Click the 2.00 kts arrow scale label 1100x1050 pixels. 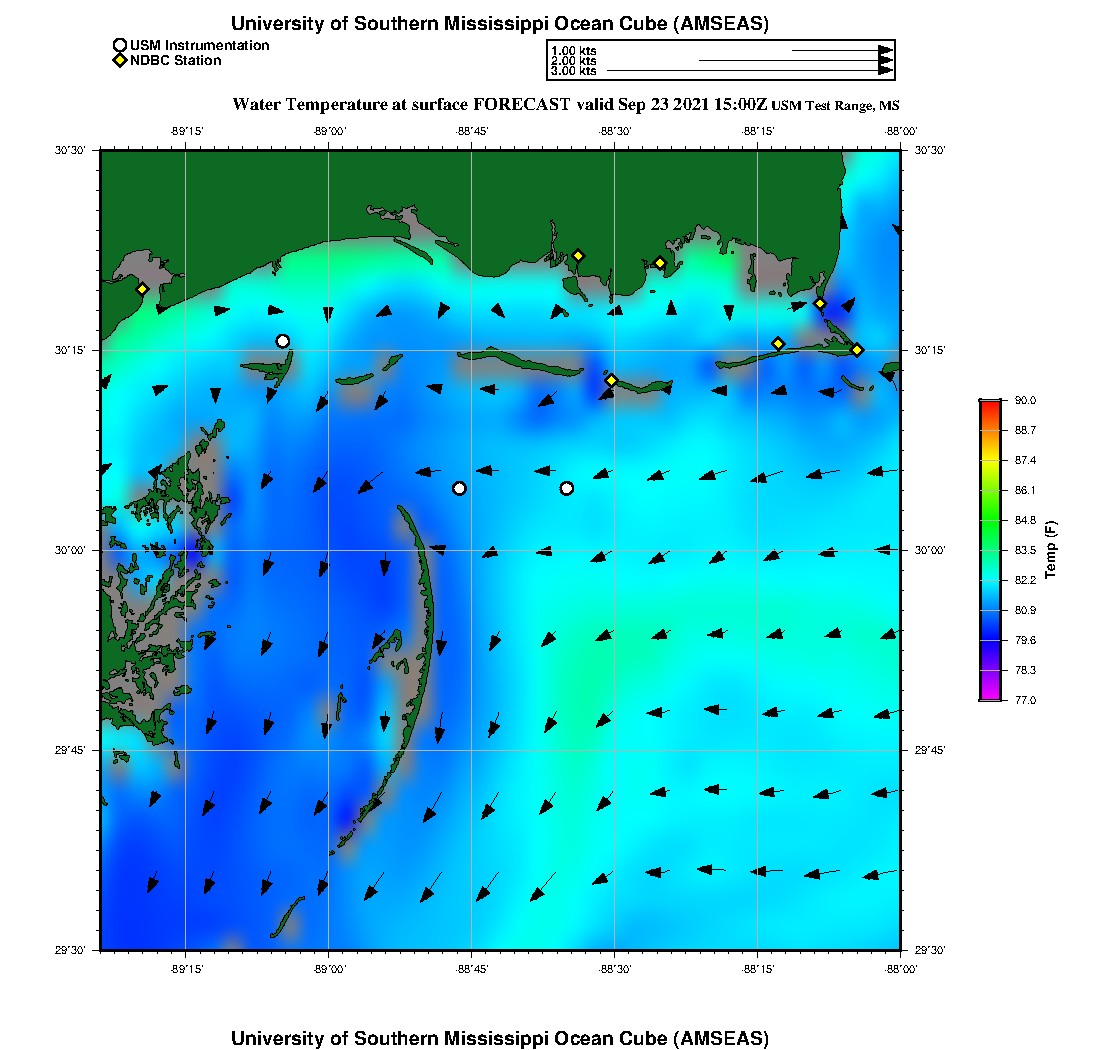(574, 60)
